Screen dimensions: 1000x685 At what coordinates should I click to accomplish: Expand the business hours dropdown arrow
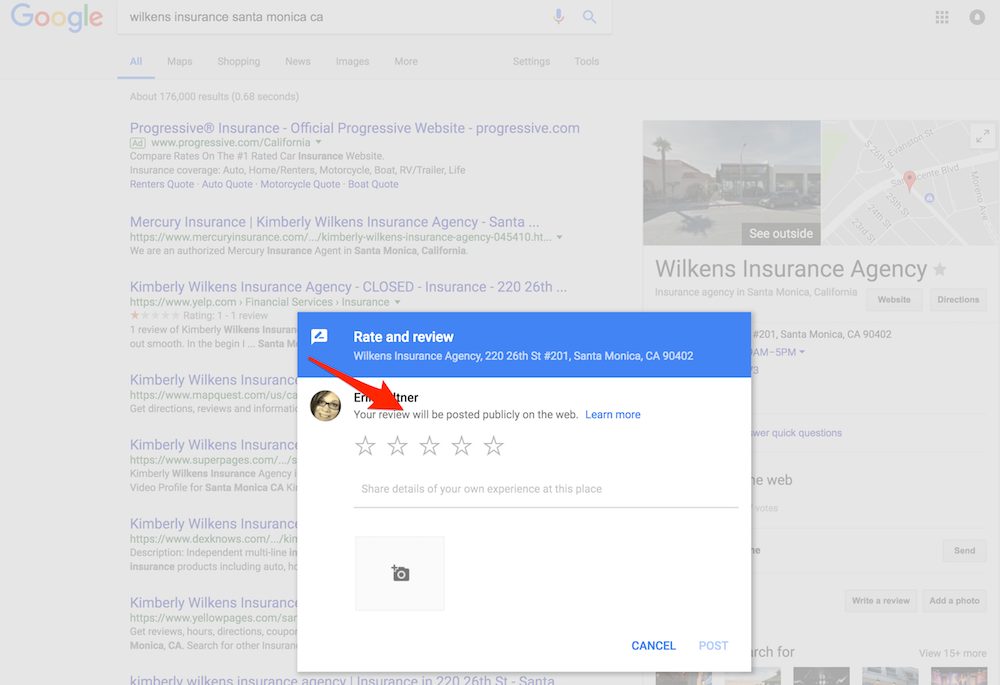point(802,352)
